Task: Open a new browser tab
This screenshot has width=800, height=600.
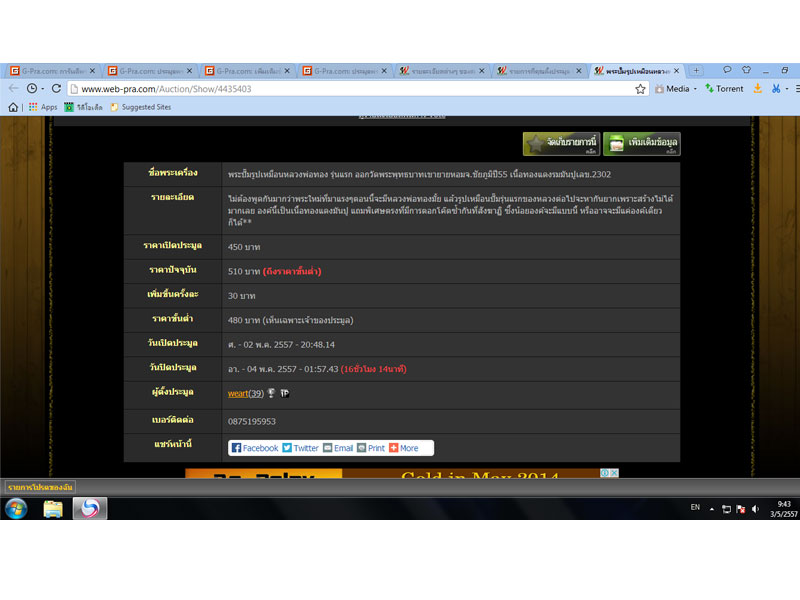Action: [x=697, y=71]
